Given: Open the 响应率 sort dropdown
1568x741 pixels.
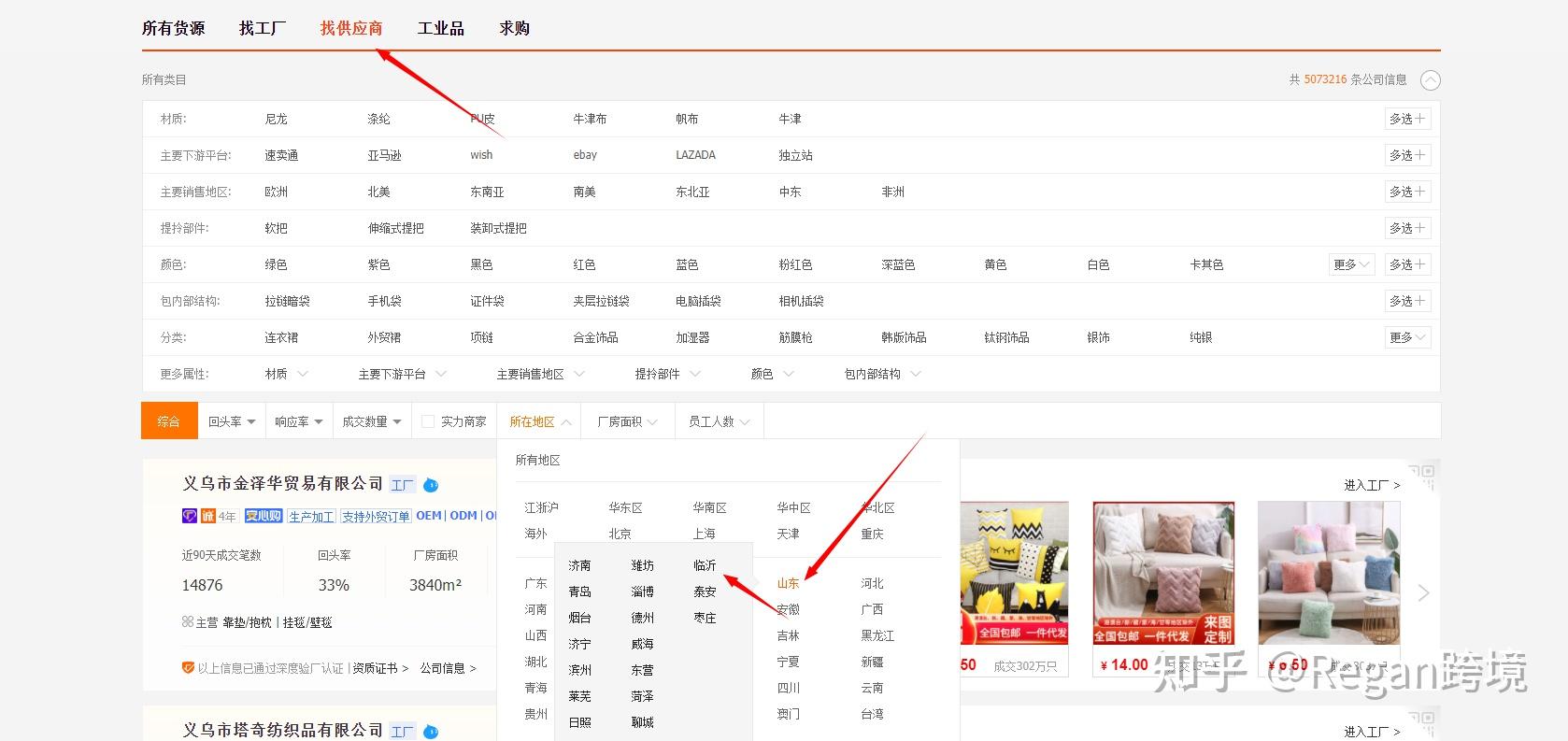Looking at the screenshot, I should click(299, 421).
